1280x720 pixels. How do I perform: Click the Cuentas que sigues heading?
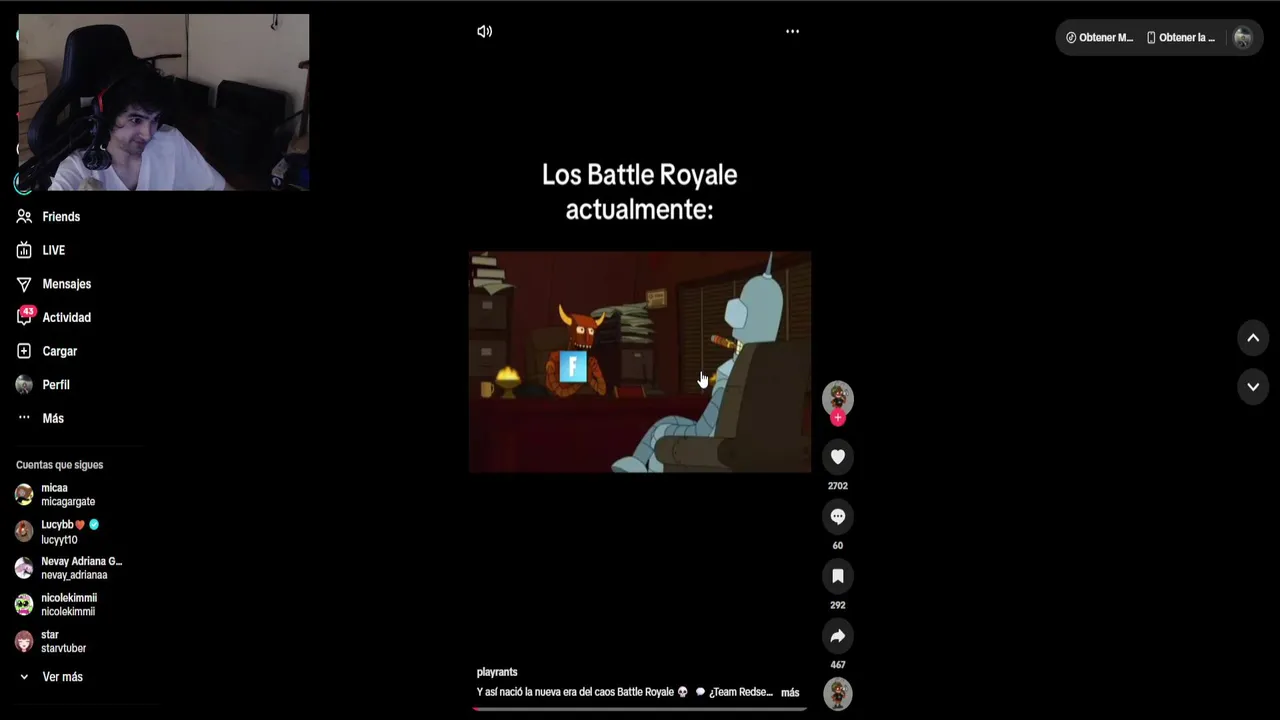[x=59, y=465]
